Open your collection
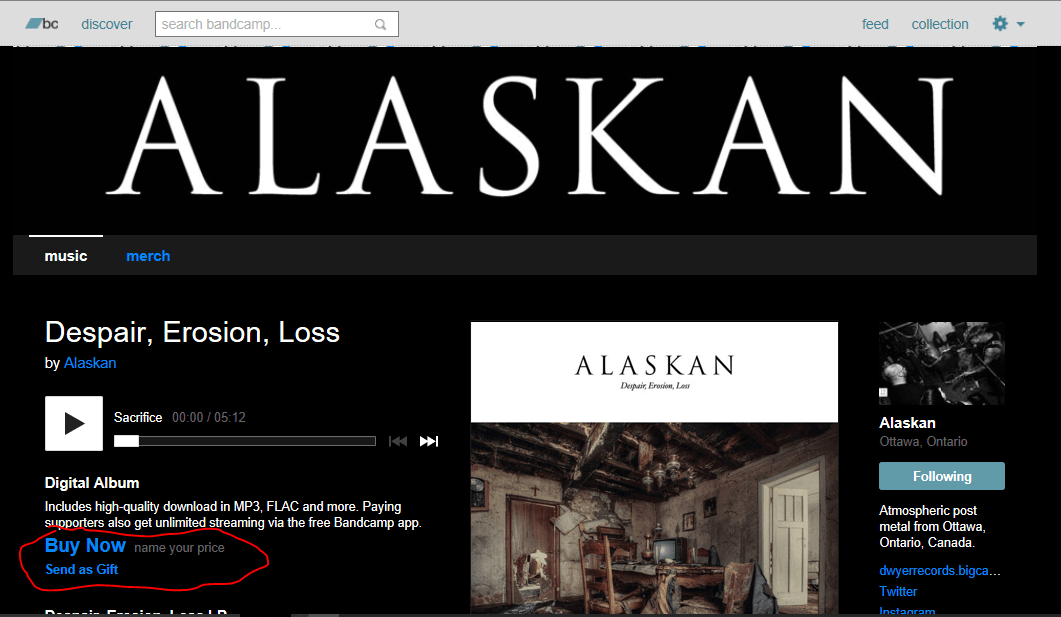 pos(940,24)
